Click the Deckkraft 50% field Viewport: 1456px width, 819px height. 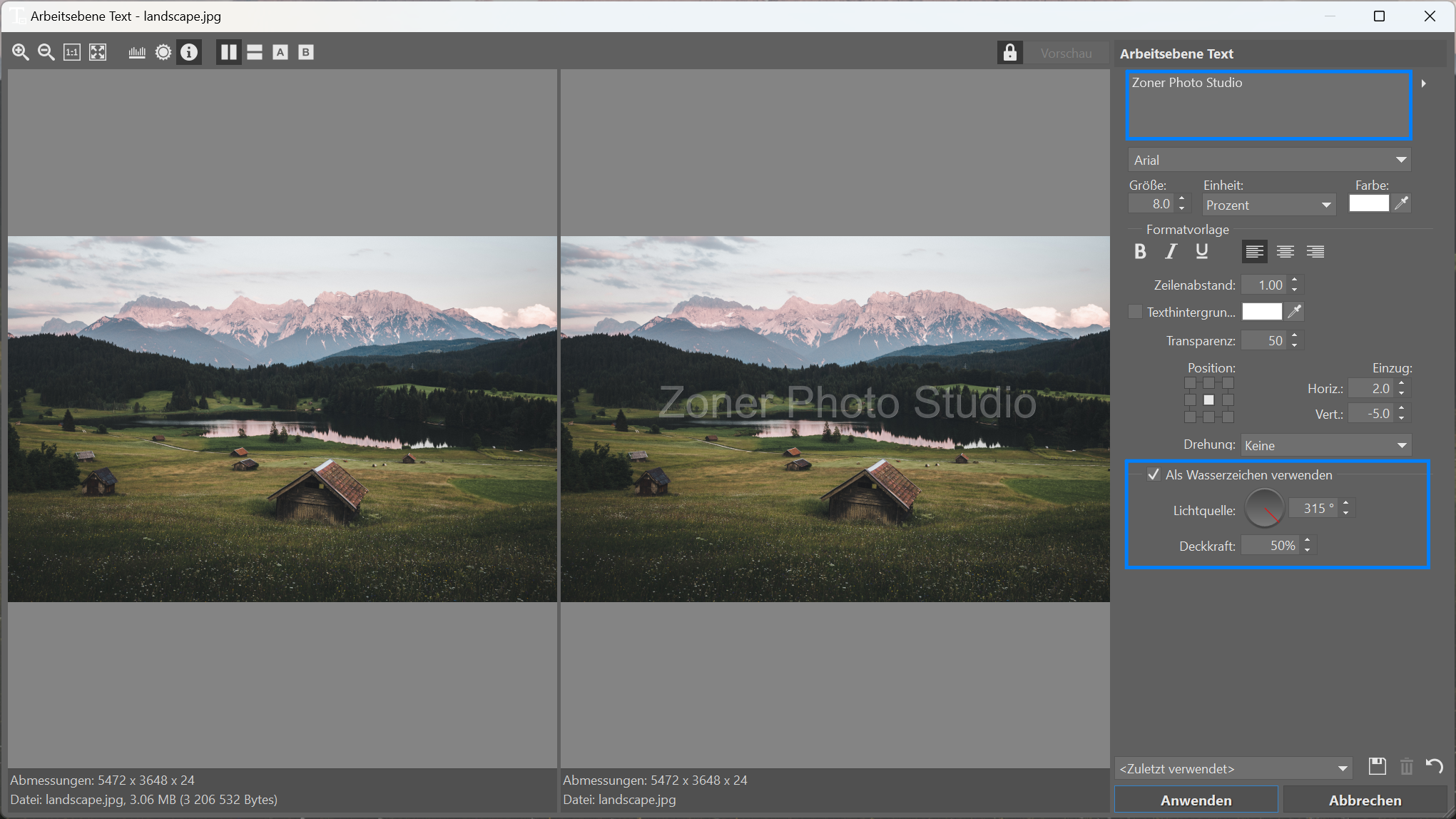tap(1271, 545)
